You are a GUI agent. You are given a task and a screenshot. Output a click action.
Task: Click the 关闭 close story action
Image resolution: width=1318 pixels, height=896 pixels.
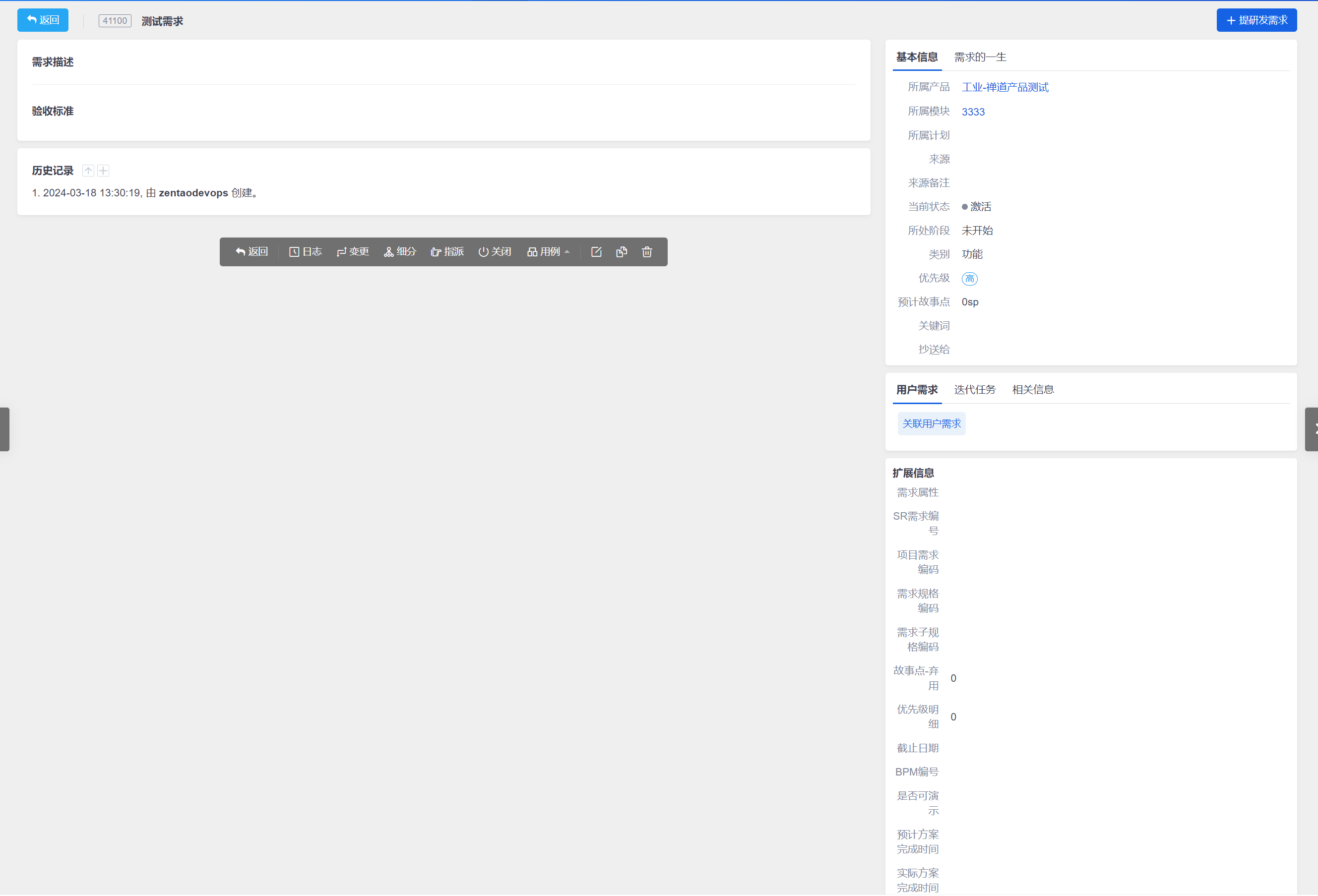coord(495,252)
